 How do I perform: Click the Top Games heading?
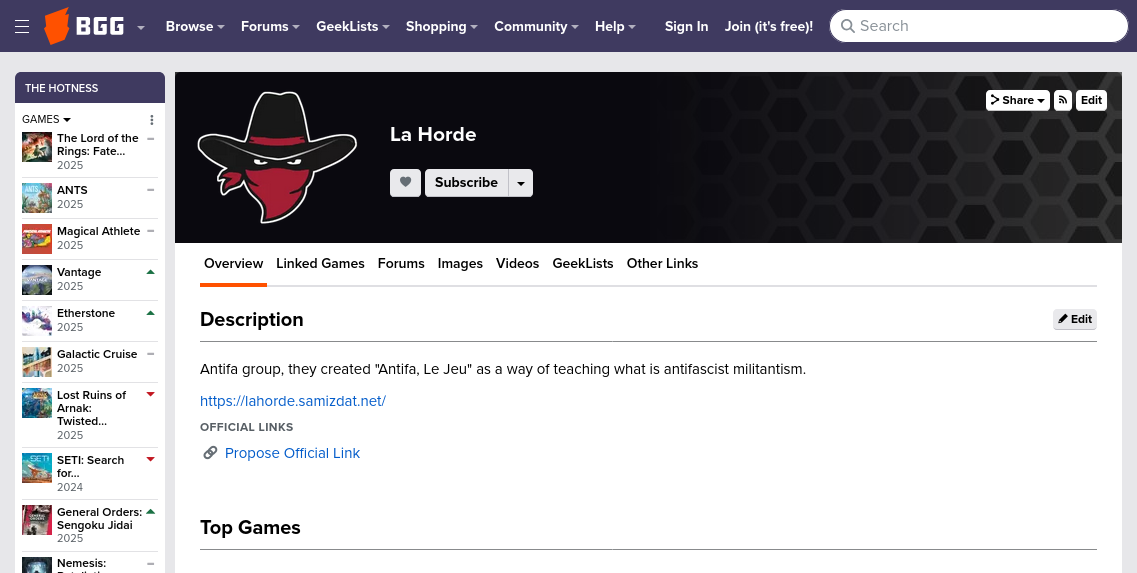pyautogui.click(x=250, y=527)
